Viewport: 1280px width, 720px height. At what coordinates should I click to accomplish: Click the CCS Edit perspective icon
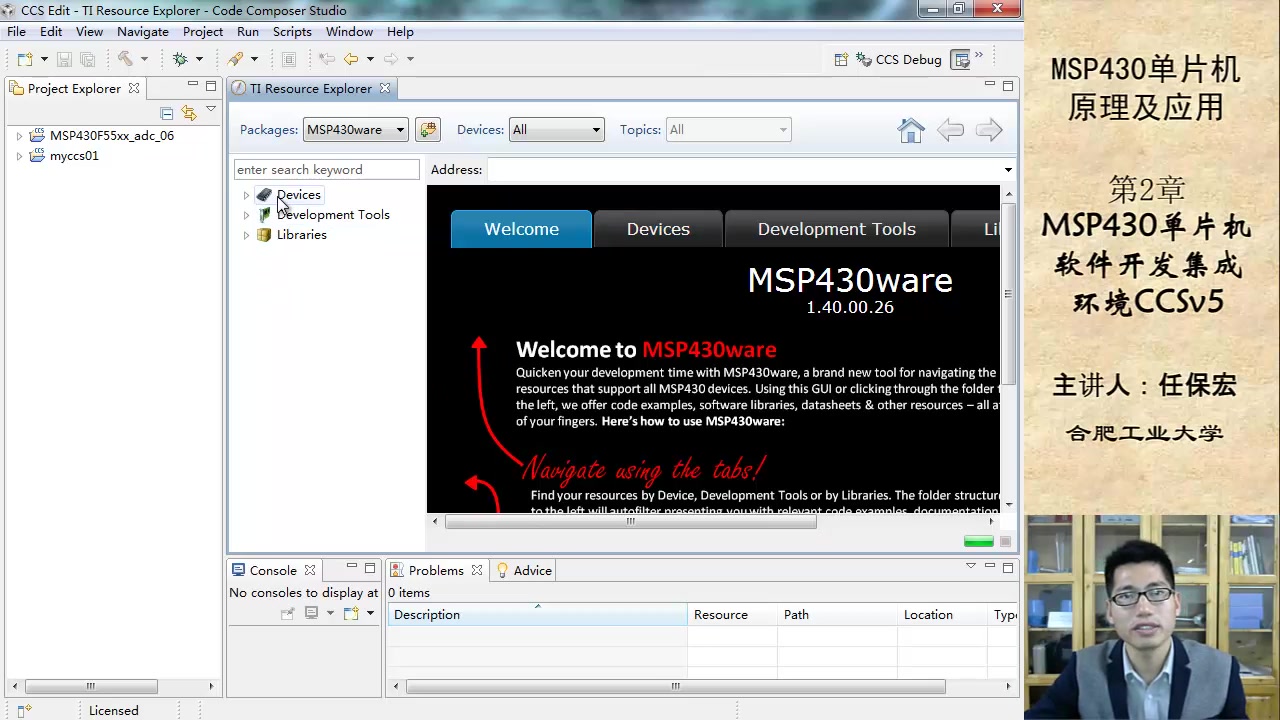pyautogui.click(x=961, y=59)
